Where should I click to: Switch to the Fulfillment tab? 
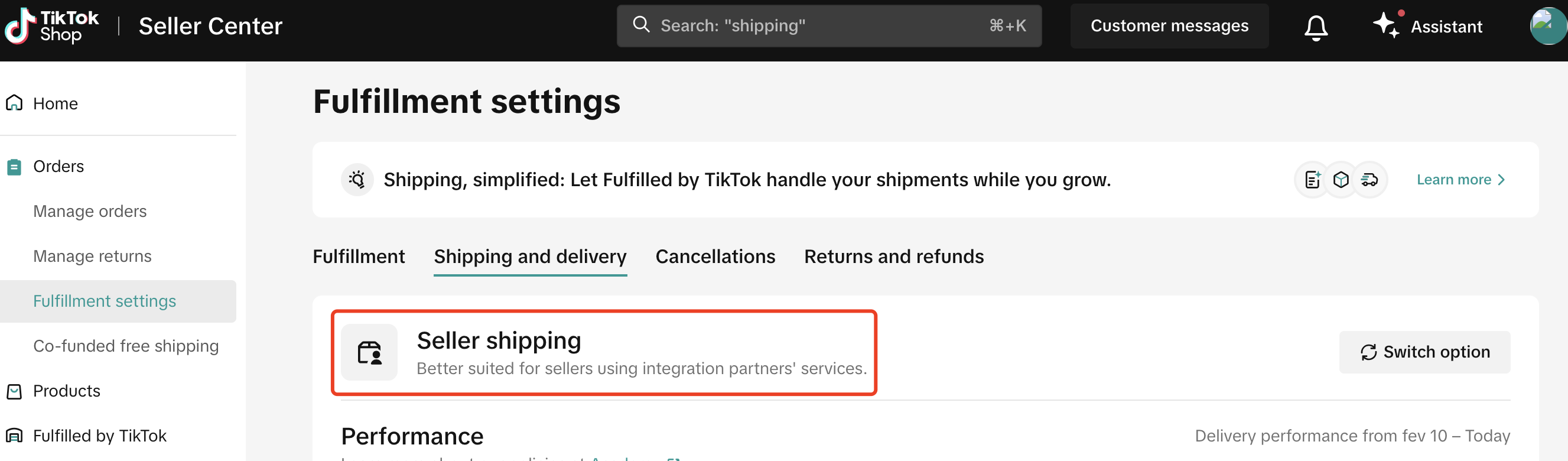coord(359,257)
